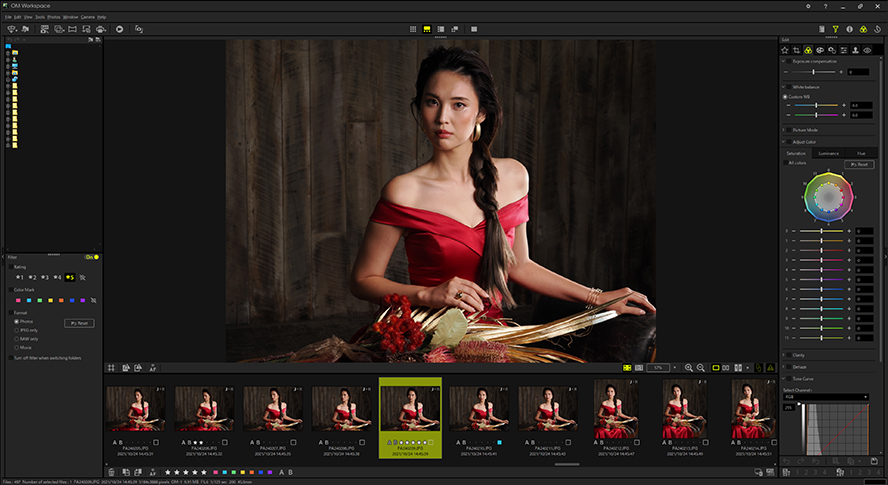Click the import from camera toolbar icon

pos(12,29)
